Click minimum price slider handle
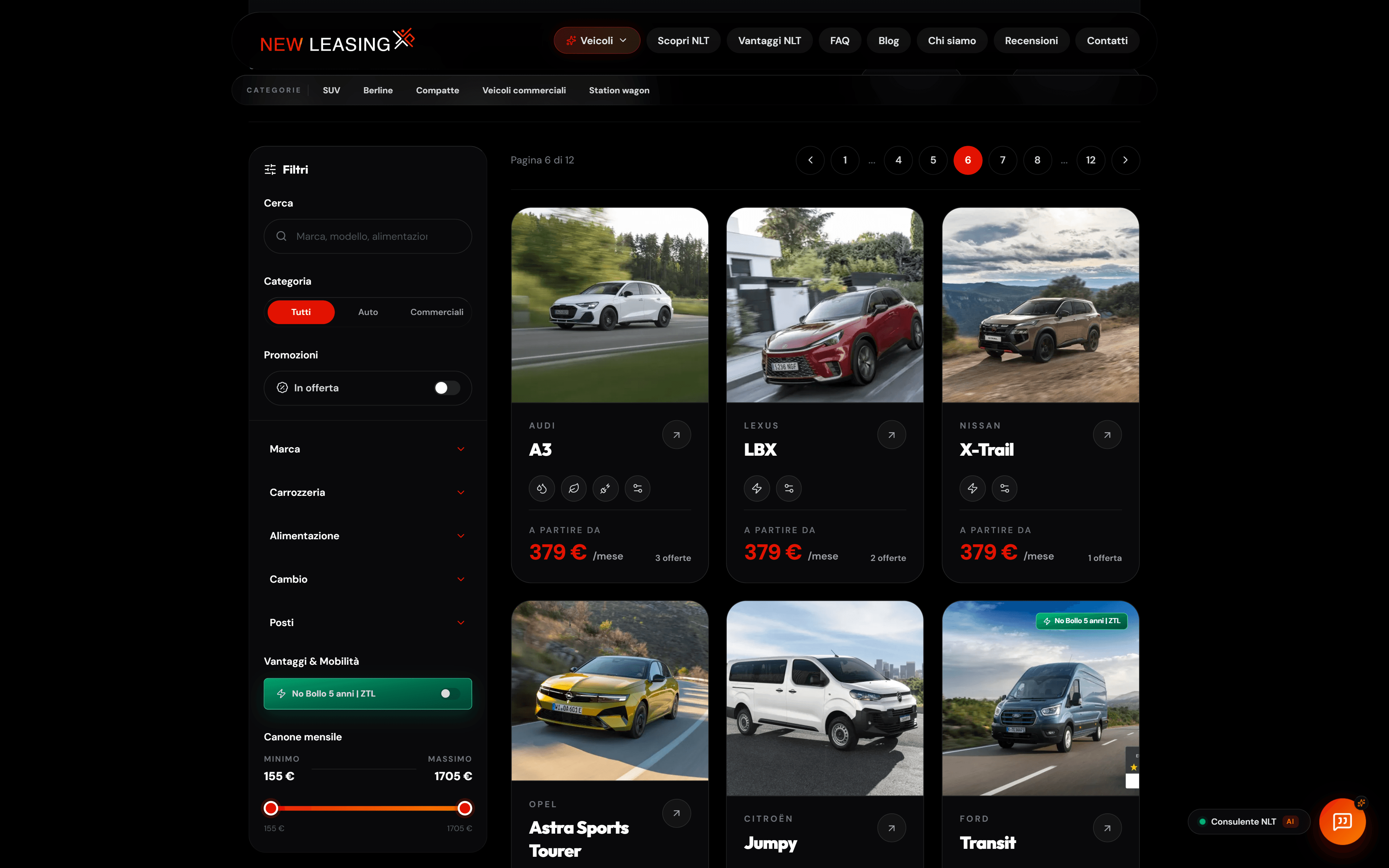This screenshot has width=1389, height=868. click(271, 808)
